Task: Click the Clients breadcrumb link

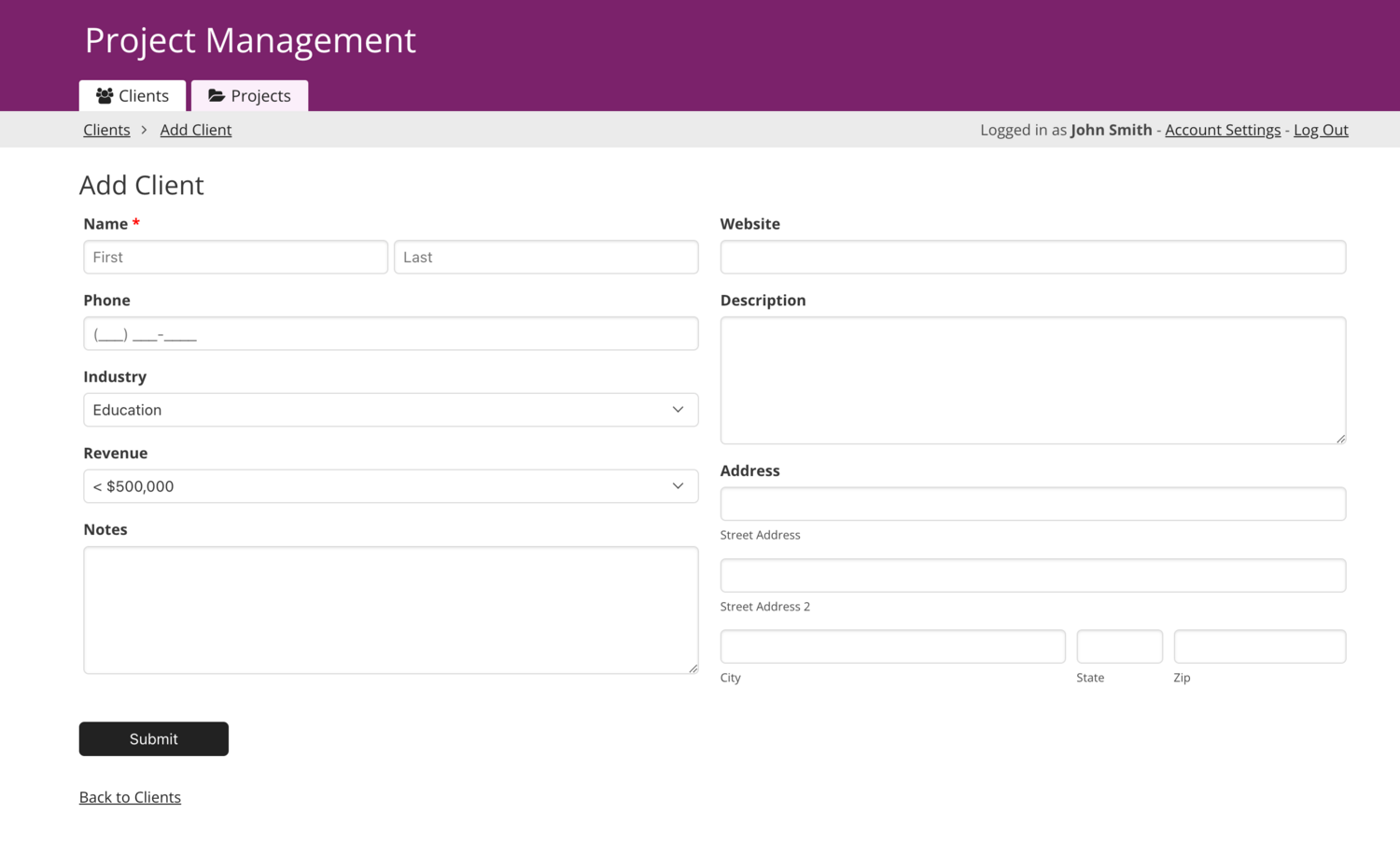Action: click(x=106, y=130)
